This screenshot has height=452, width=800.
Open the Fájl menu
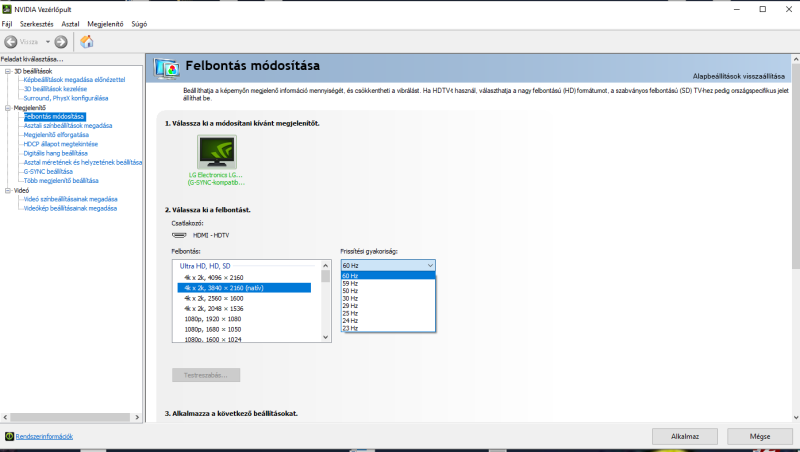(7, 24)
